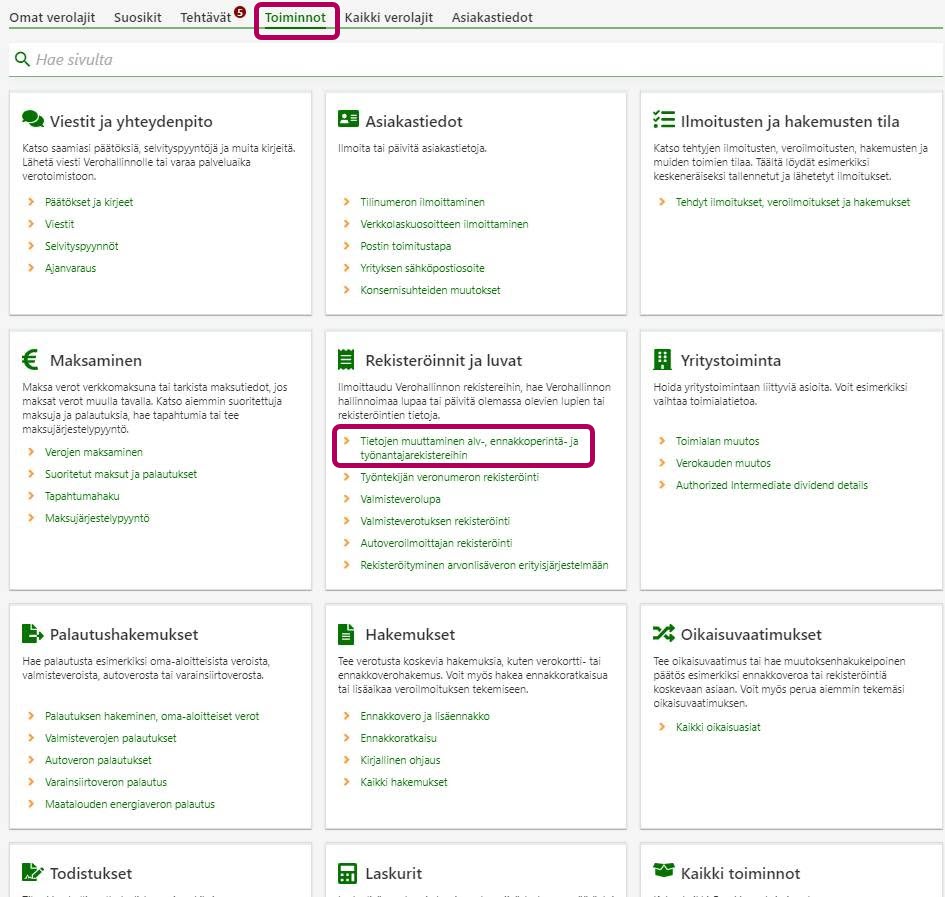Click the magnifier icon in the search bar
Viewport: 945px width, 897px height.
[22, 60]
